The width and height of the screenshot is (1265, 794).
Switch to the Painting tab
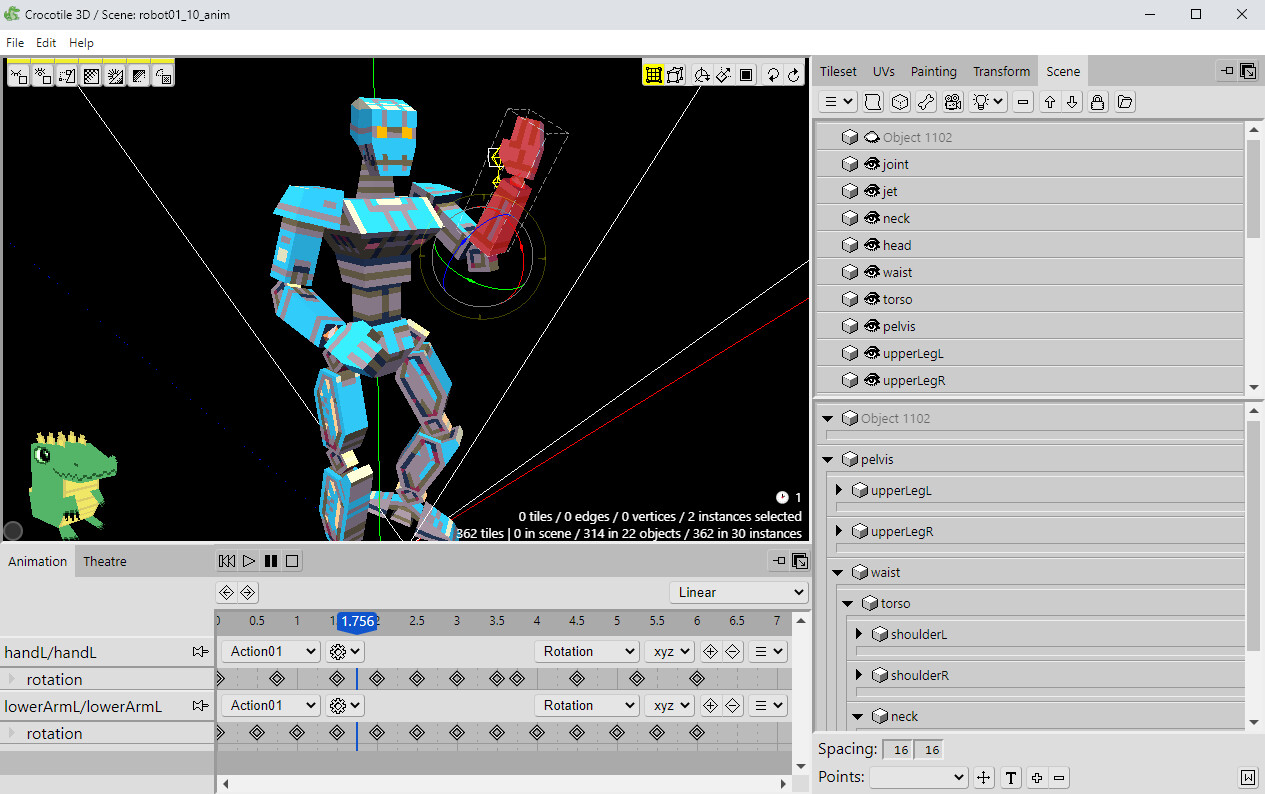point(933,71)
